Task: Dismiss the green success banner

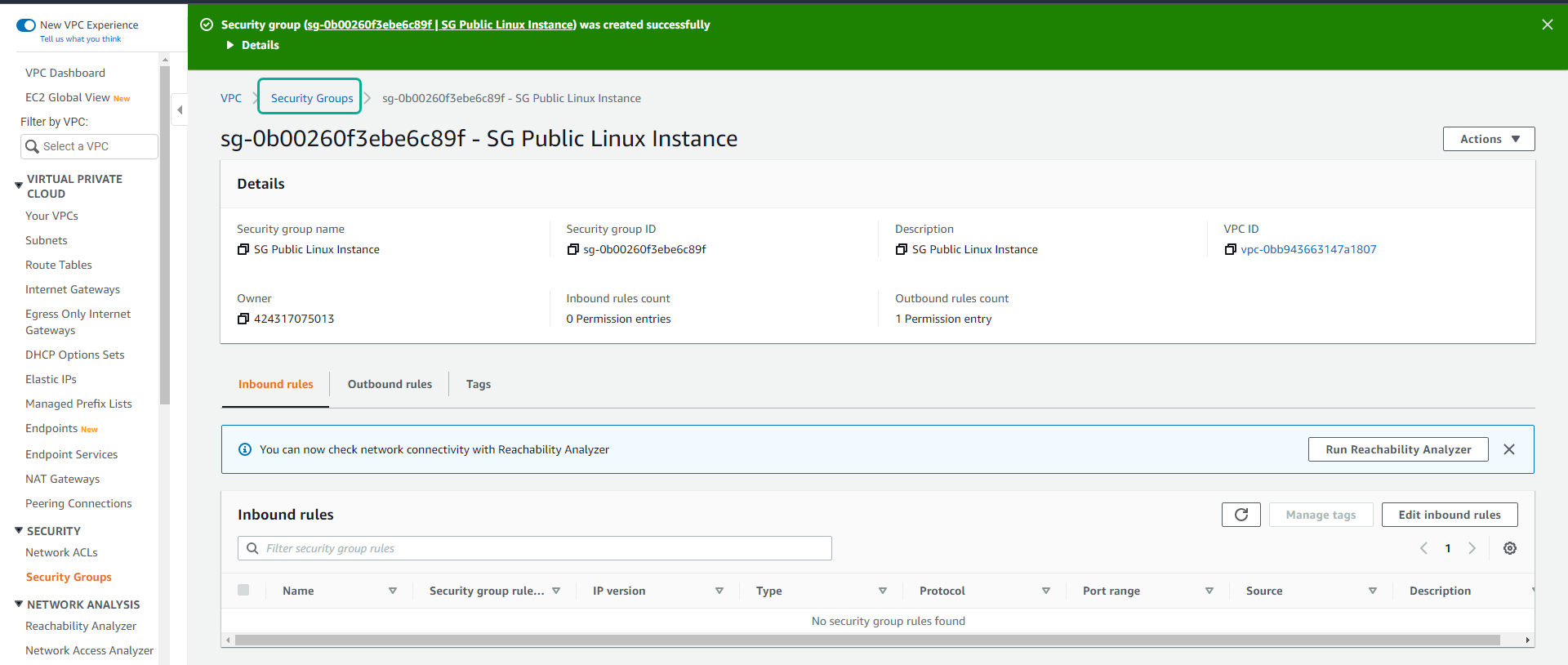Action: 1547,25
